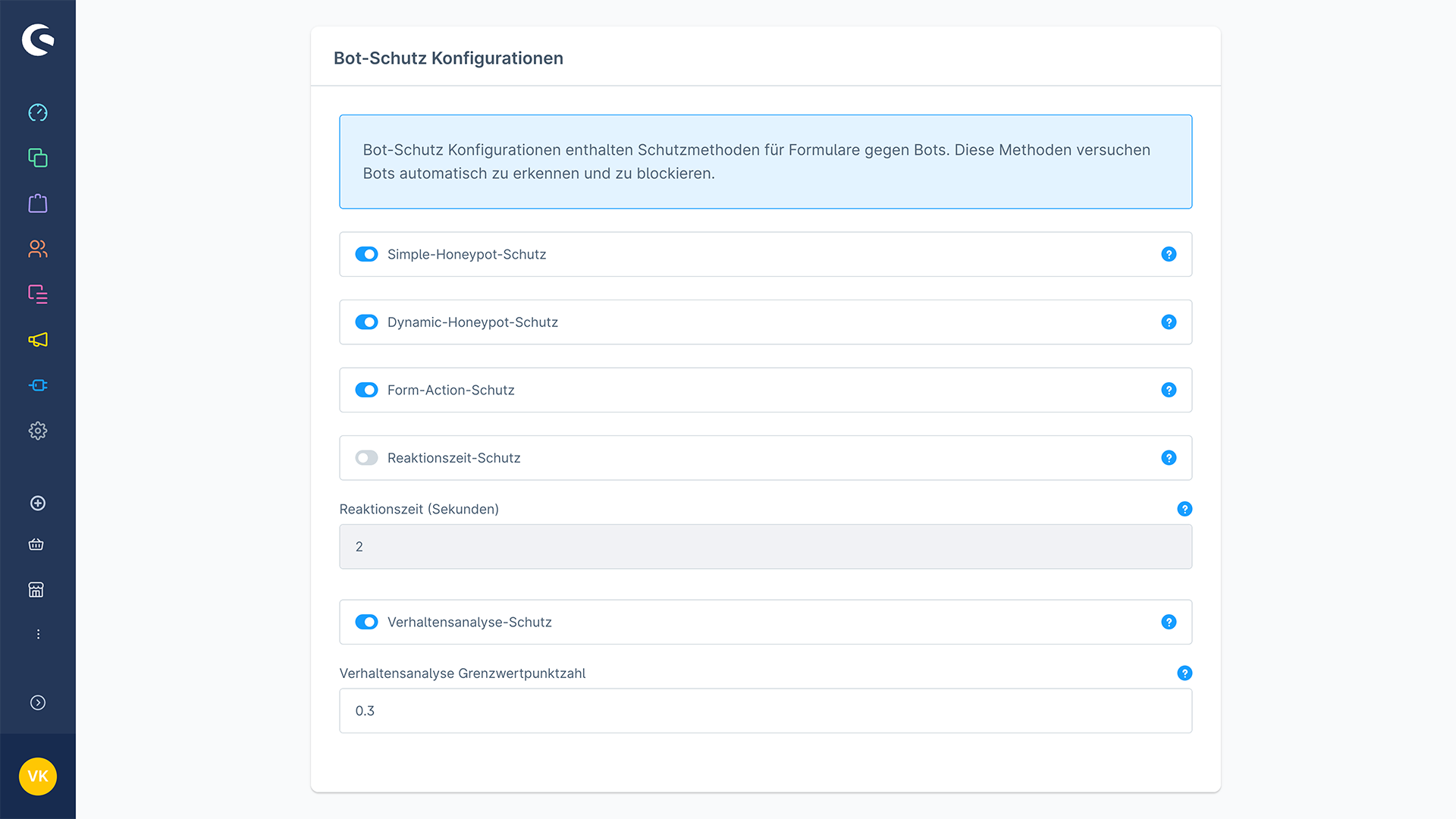The image size is (1456, 819).
Task: Expand the sidebar with the arrow circle
Action: coord(38,703)
